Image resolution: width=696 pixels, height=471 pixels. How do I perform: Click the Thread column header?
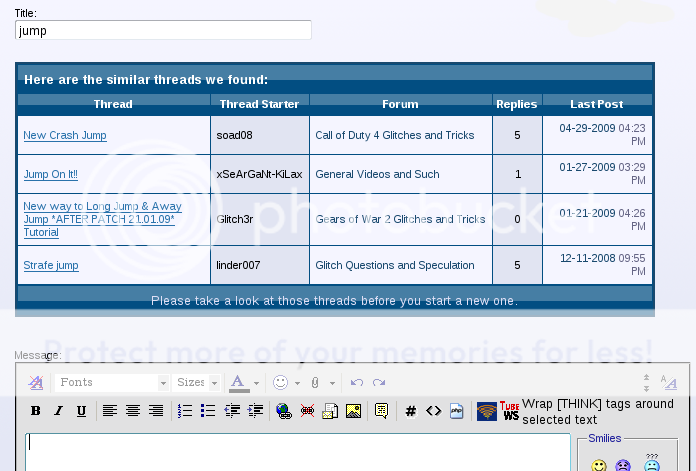113,104
